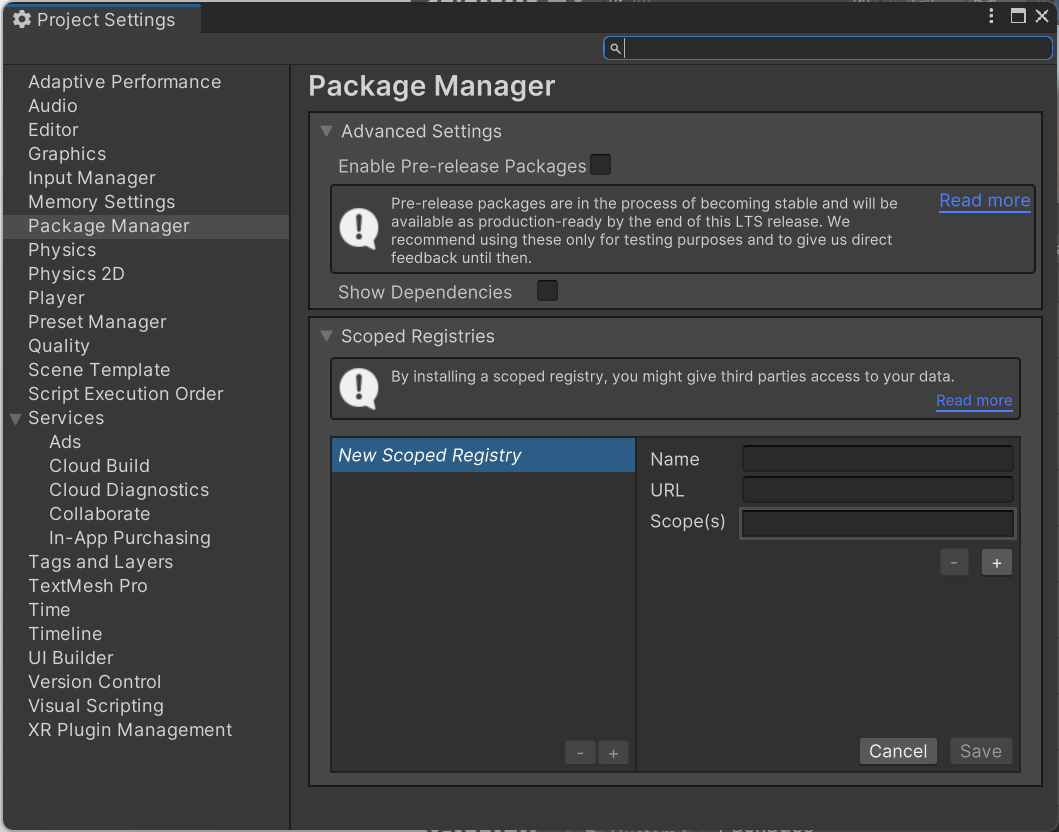Click Cancel in scoped registry editor
The image size is (1059, 832).
(897, 751)
